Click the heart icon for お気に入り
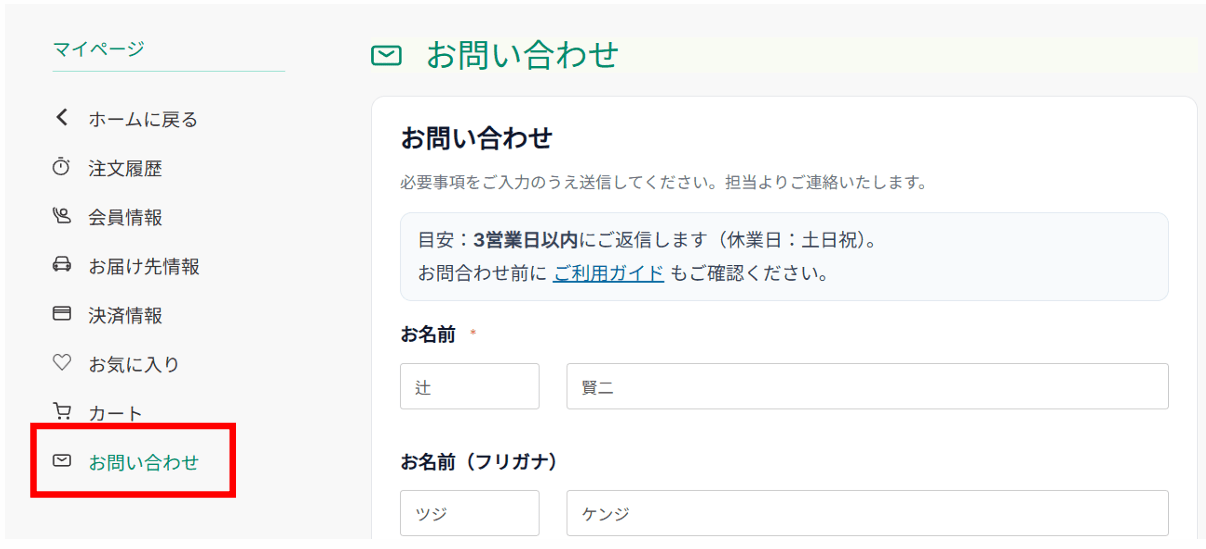The width and height of the screenshot is (1206, 549). (x=62, y=363)
